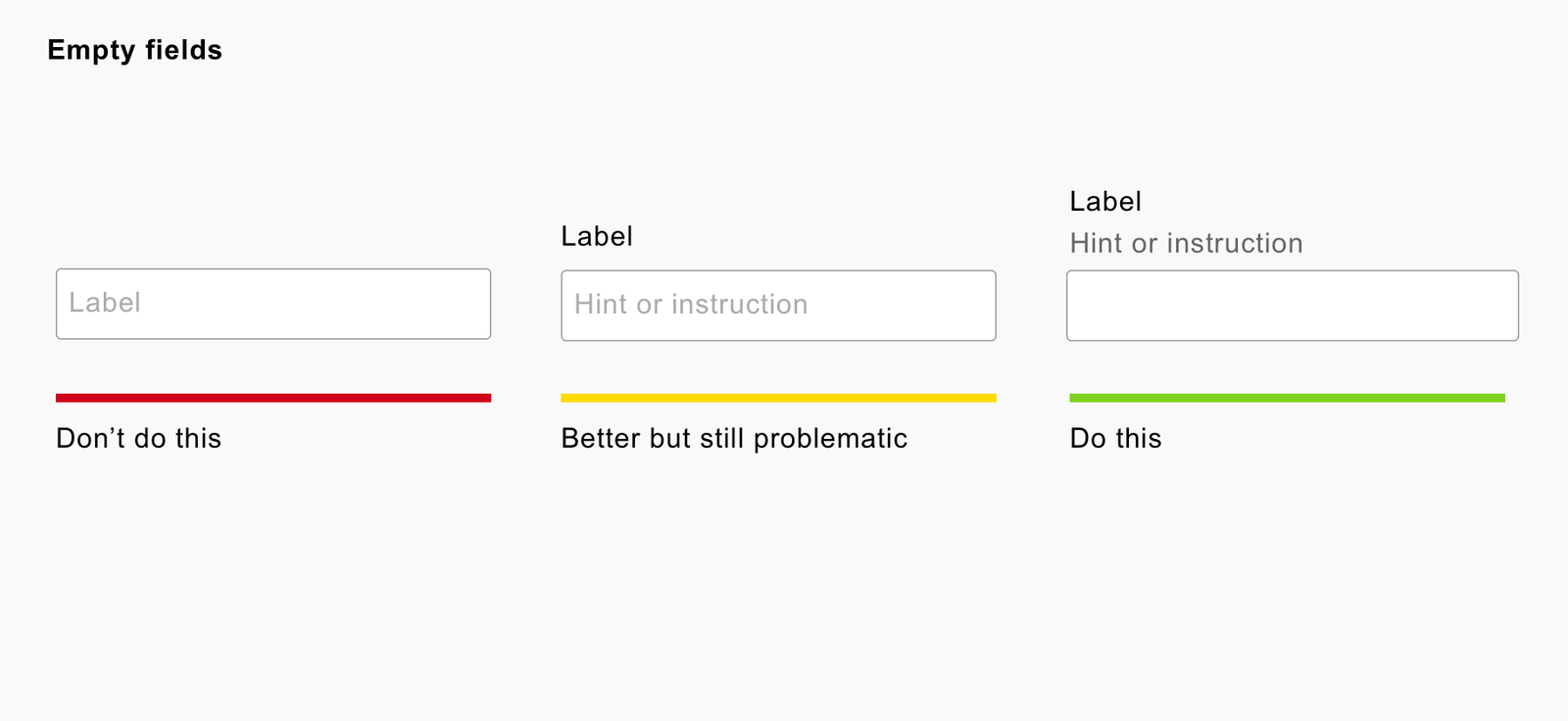Select the yellow indicator bar
This screenshot has height=721, width=1568.
(778, 398)
